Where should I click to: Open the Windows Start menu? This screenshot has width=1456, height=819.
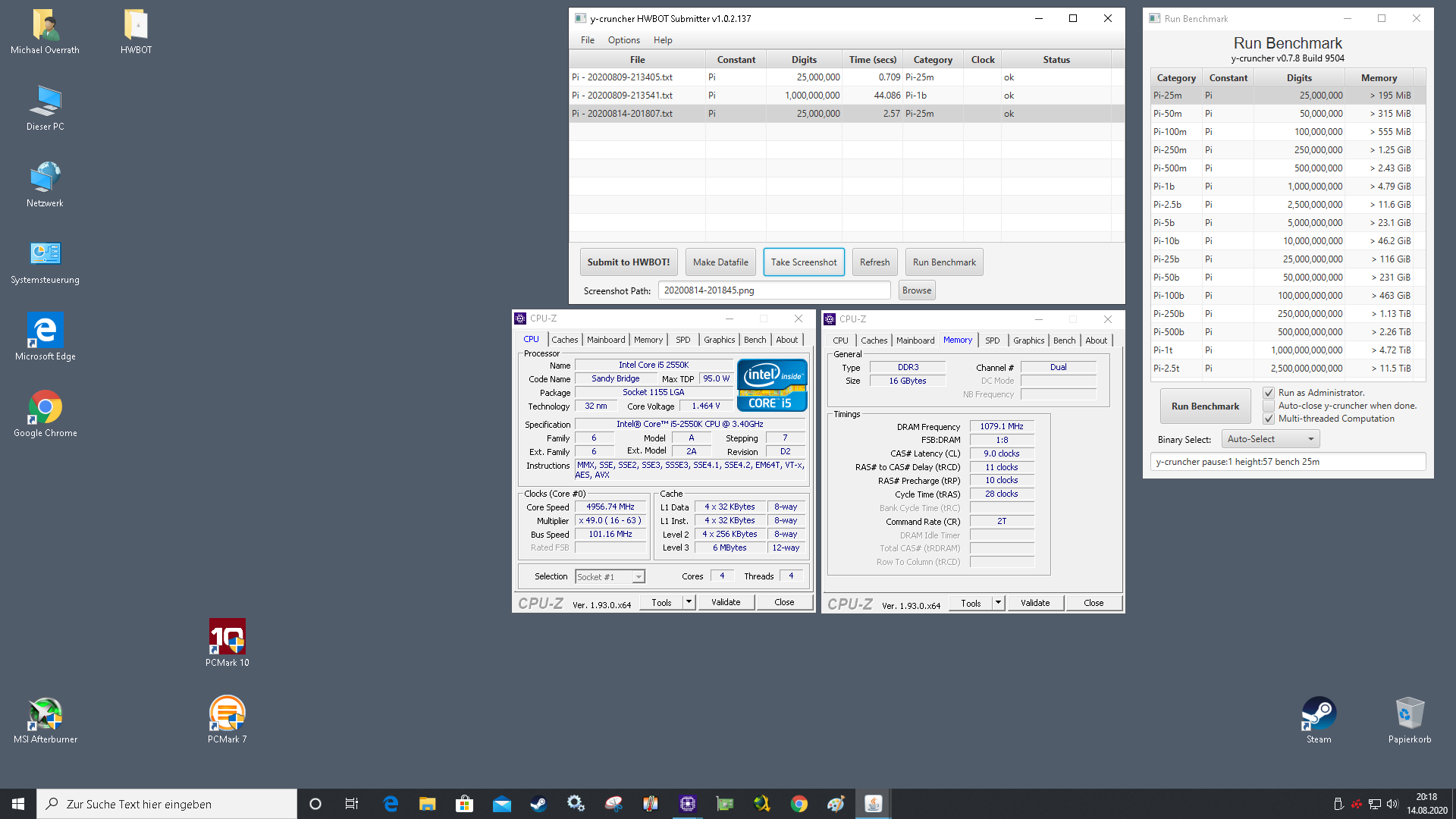(x=18, y=804)
